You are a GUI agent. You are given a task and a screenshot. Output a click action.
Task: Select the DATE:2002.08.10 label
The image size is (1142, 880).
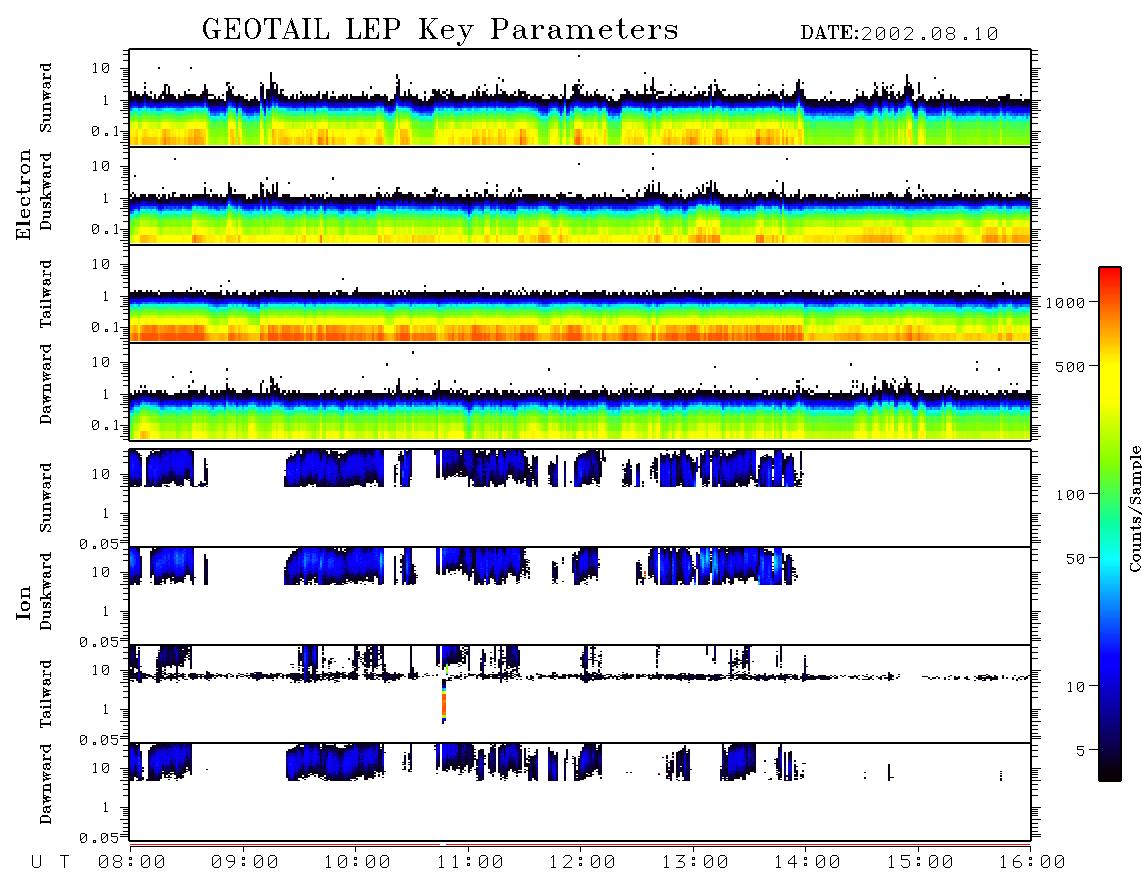pyautogui.click(x=899, y=34)
